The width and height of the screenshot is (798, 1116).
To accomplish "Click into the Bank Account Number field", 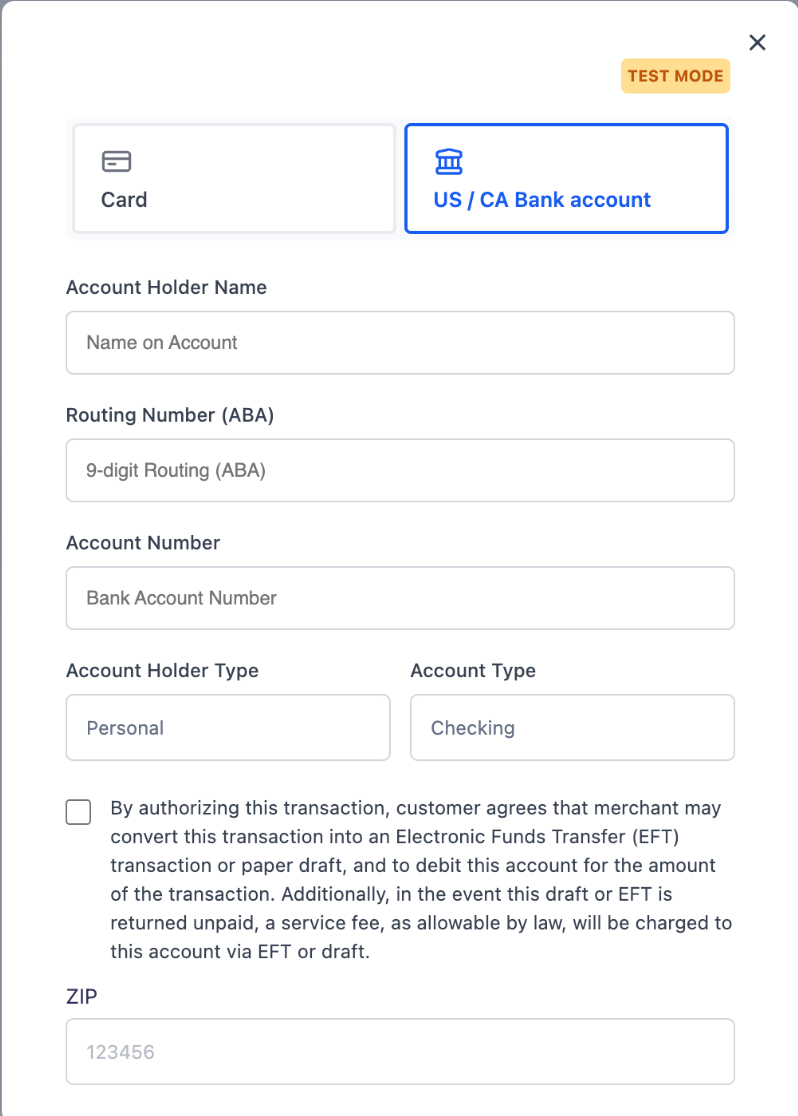I will pos(400,598).
